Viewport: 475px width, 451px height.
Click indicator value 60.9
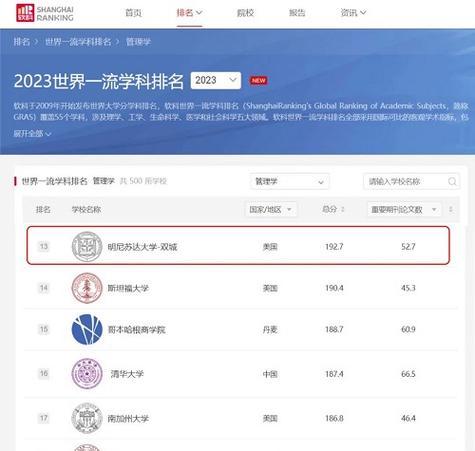point(408,329)
